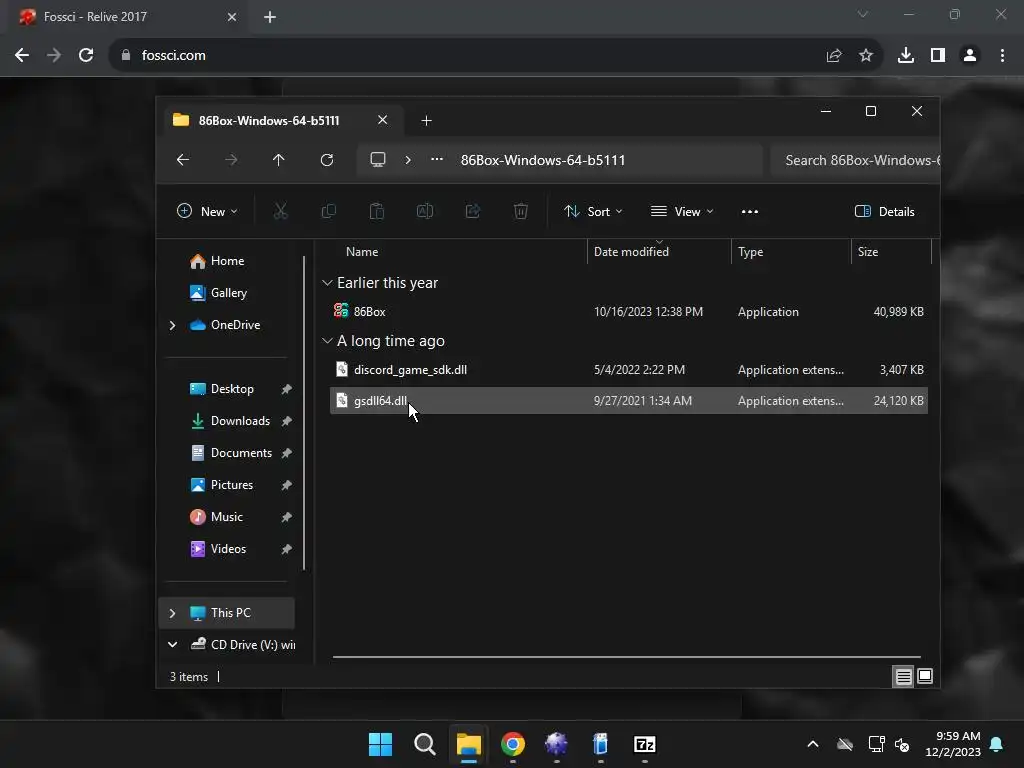Open Chrome three-dot menu
This screenshot has height=768, width=1024.
point(1002,56)
